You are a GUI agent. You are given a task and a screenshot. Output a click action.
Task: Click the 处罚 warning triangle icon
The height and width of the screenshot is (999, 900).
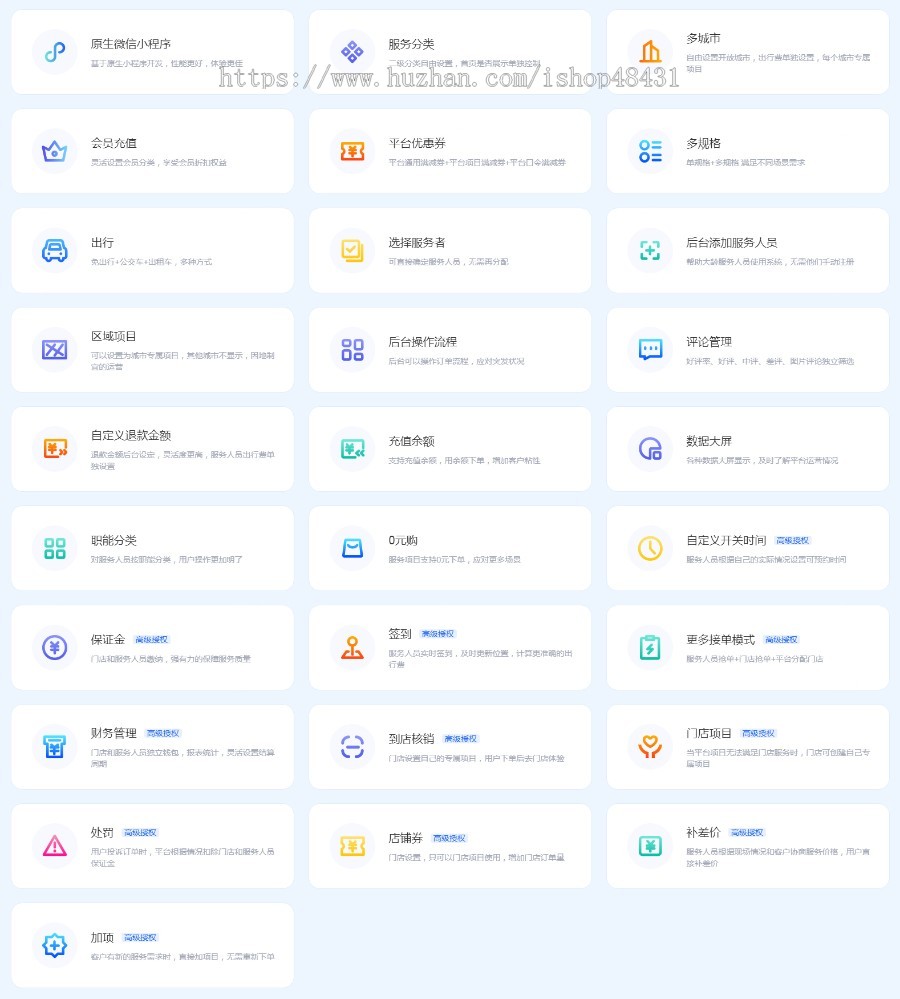coord(55,845)
